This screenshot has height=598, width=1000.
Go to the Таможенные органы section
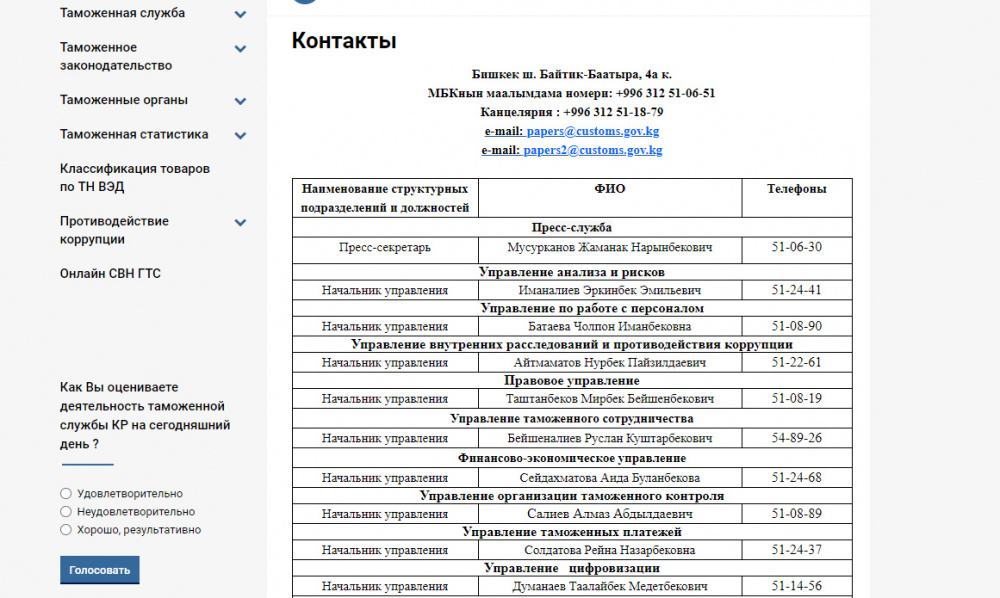point(123,100)
